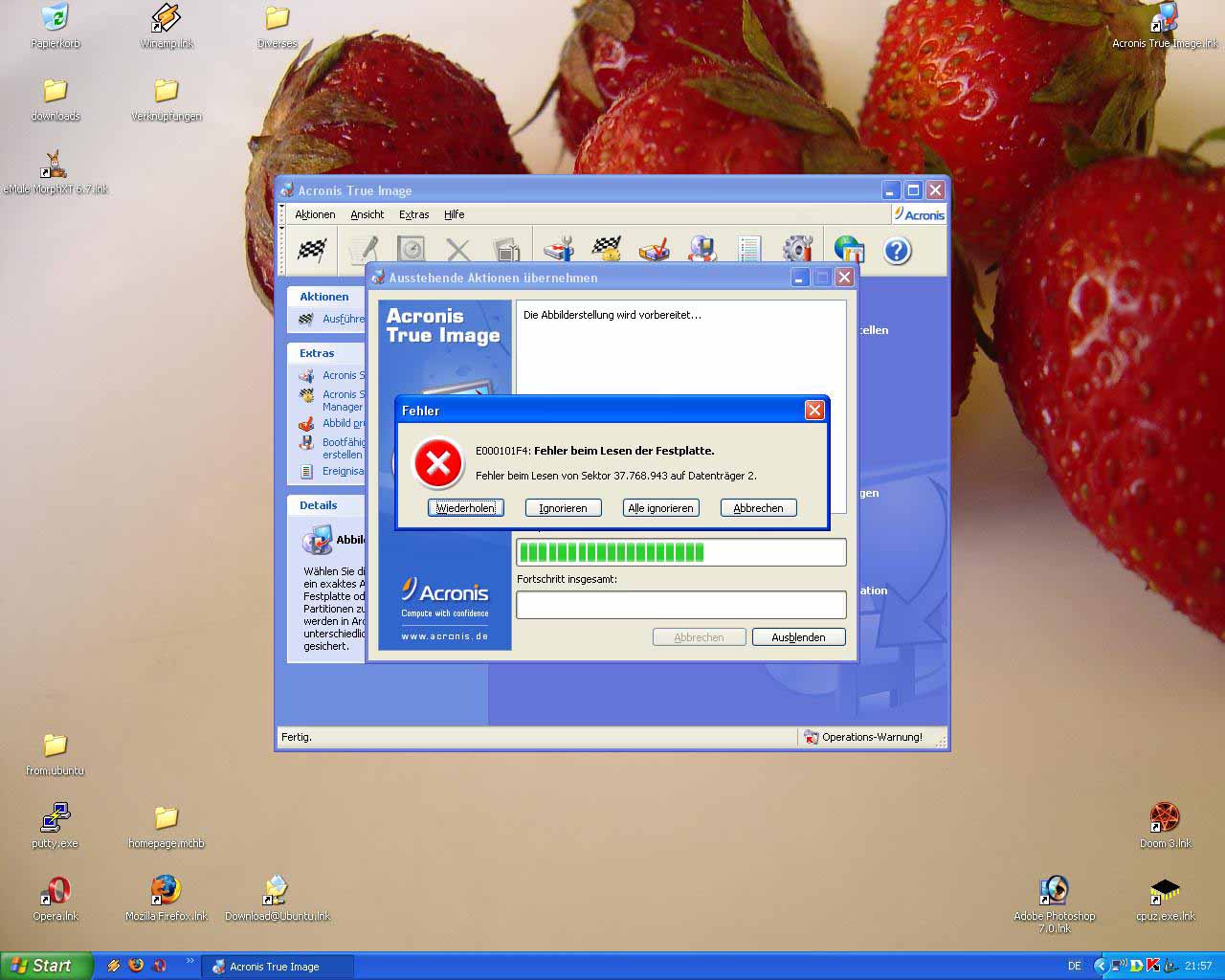1225x980 pixels.
Task: Click the lifebuoy rescue media toolbar icon
Action: click(x=702, y=250)
